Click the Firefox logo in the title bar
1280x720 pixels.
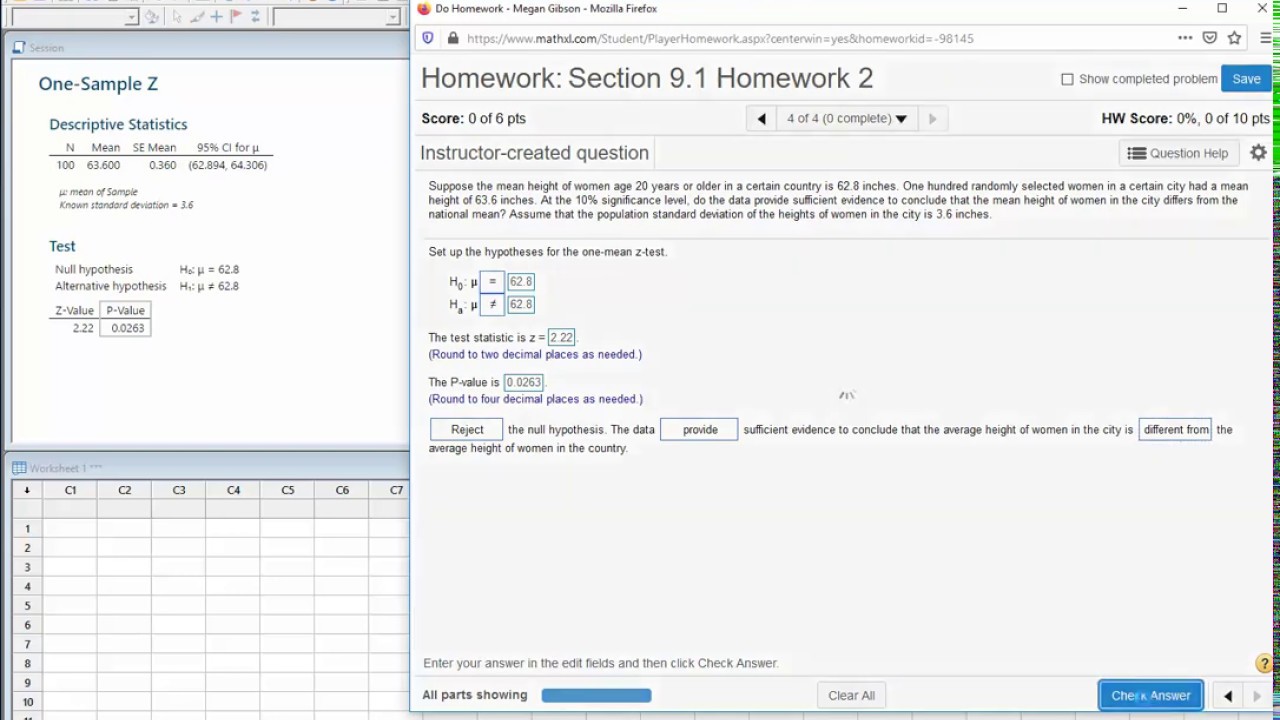click(x=424, y=9)
